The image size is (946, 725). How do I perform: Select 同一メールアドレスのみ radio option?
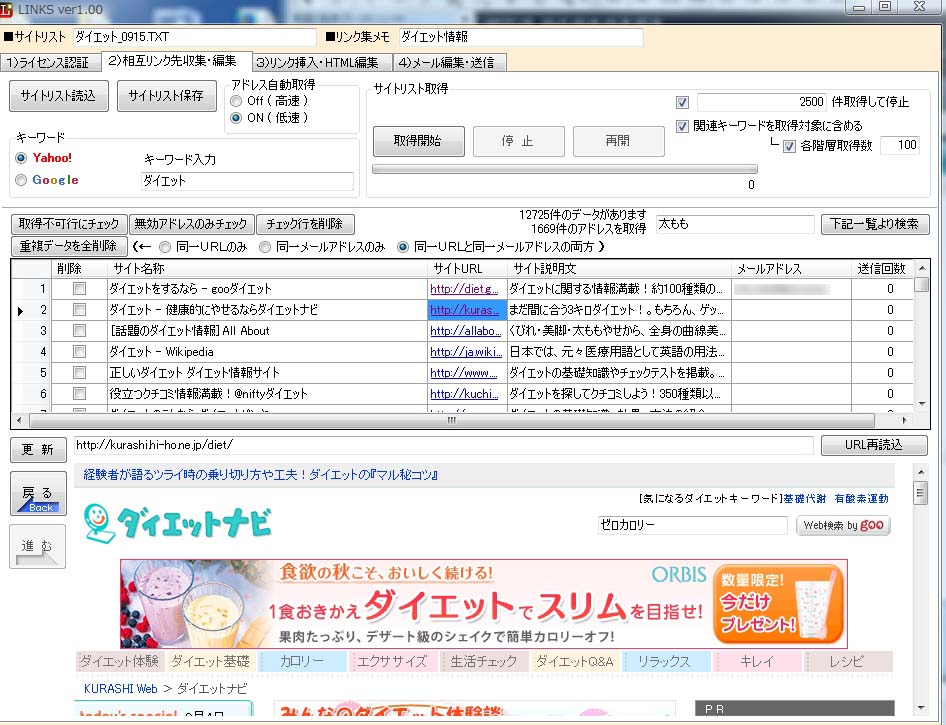tap(265, 247)
